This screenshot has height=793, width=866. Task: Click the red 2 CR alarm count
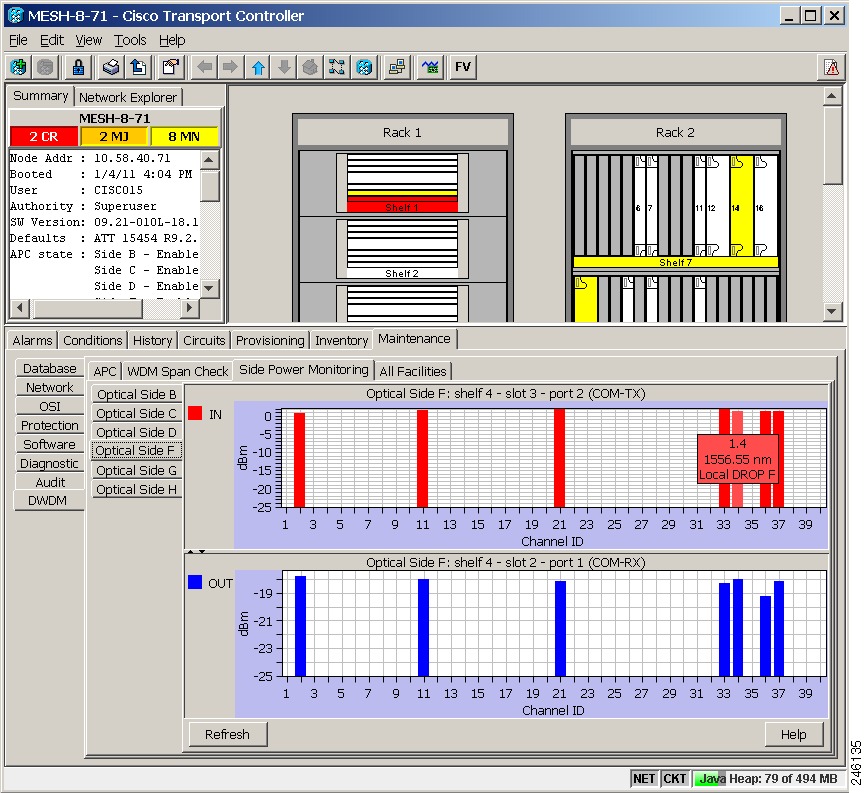coord(44,136)
